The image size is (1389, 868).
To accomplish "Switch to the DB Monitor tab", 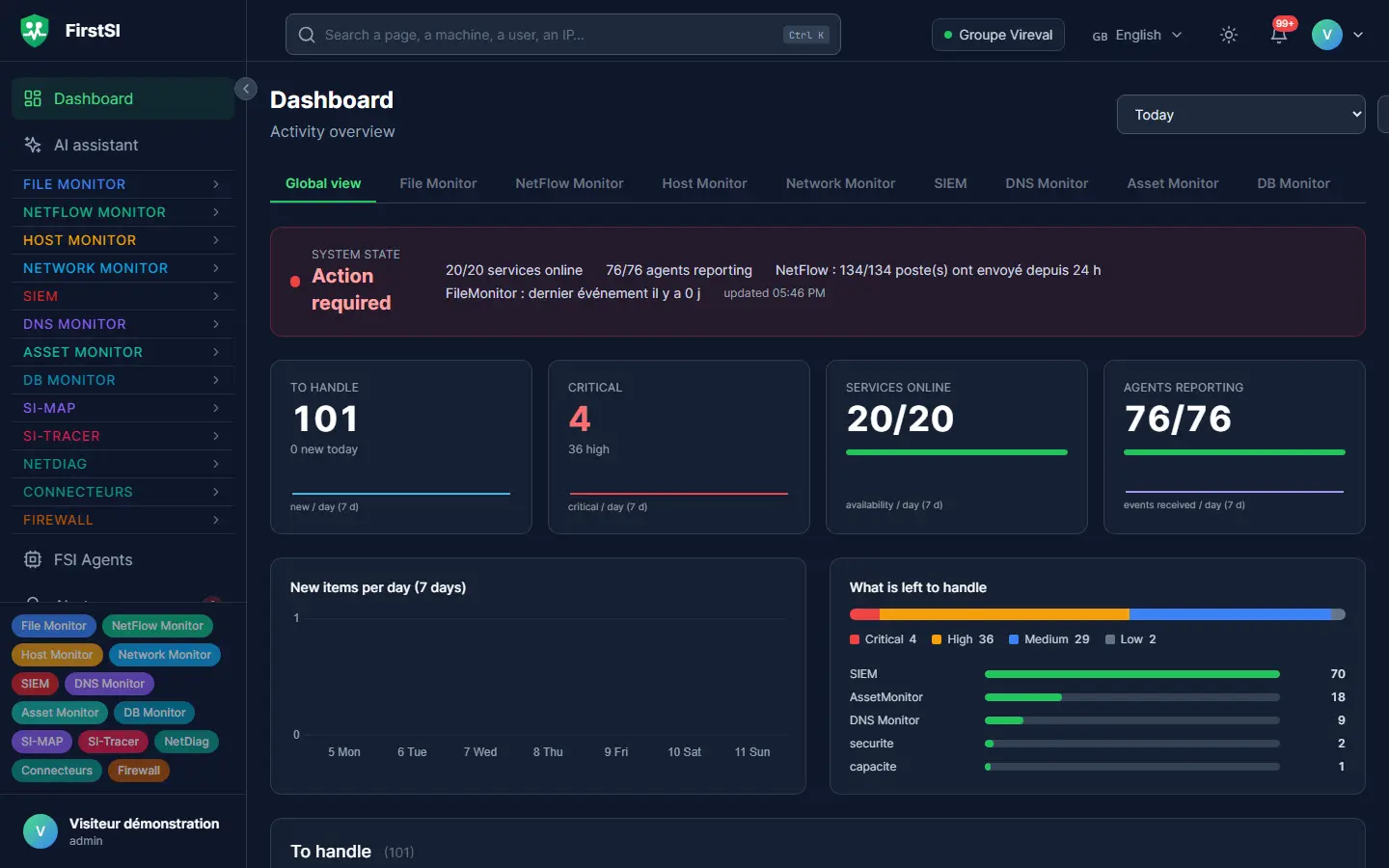I will (1294, 183).
